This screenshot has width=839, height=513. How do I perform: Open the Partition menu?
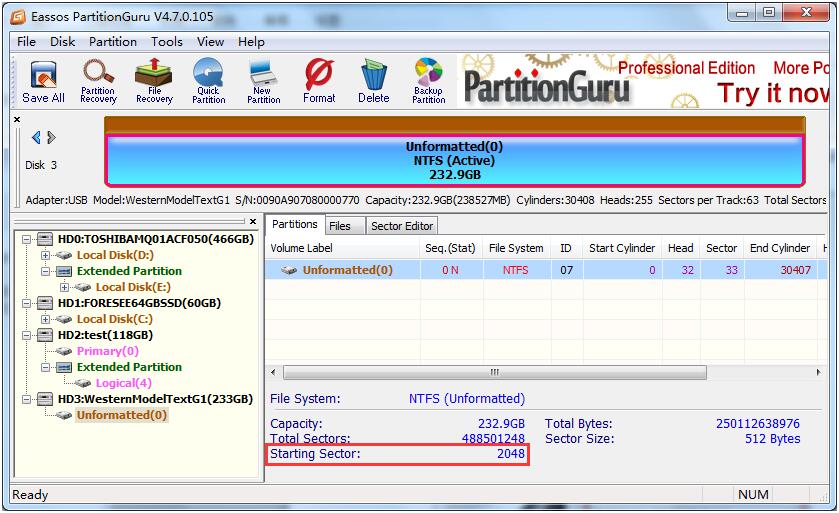click(x=113, y=42)
